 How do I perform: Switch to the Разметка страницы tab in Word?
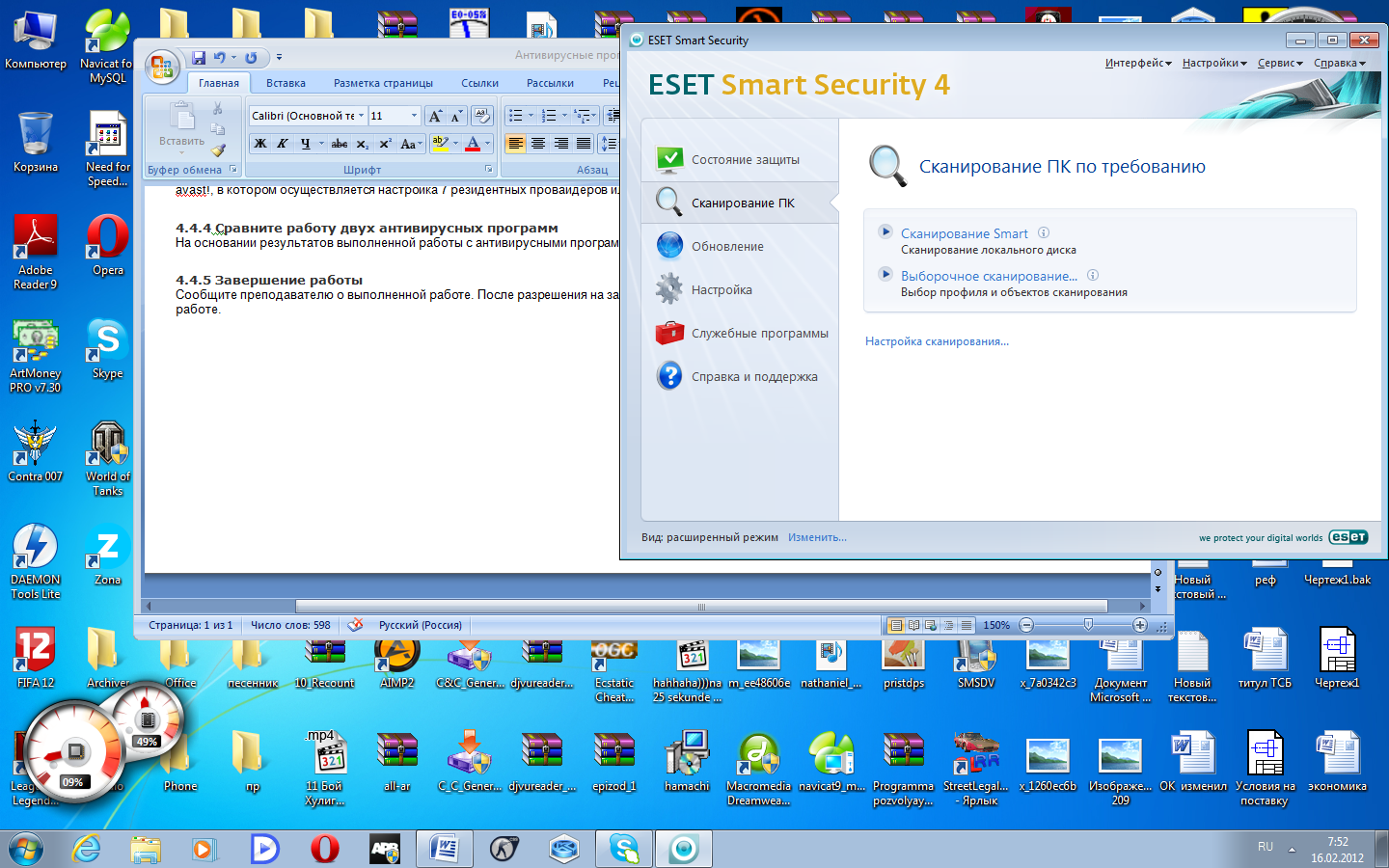tap(383, 83)
